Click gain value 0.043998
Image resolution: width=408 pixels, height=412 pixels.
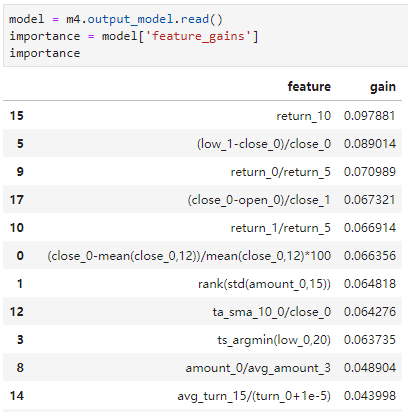[370, 396]
